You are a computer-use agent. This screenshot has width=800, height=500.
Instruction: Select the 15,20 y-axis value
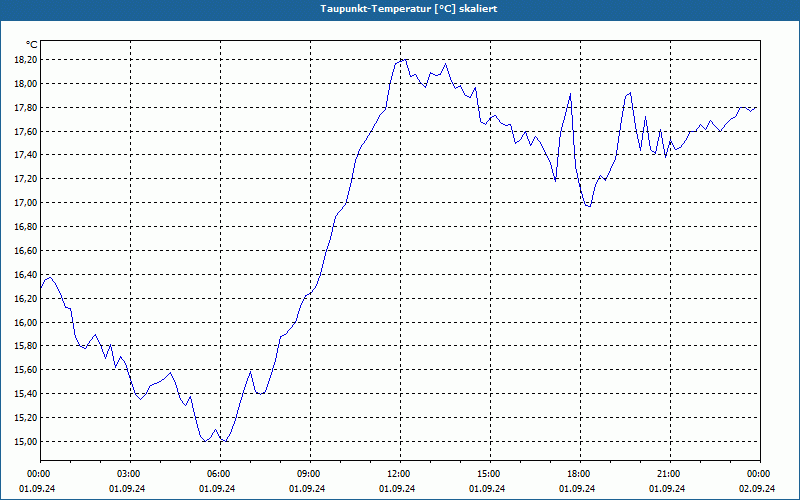[x=27, y=418]
